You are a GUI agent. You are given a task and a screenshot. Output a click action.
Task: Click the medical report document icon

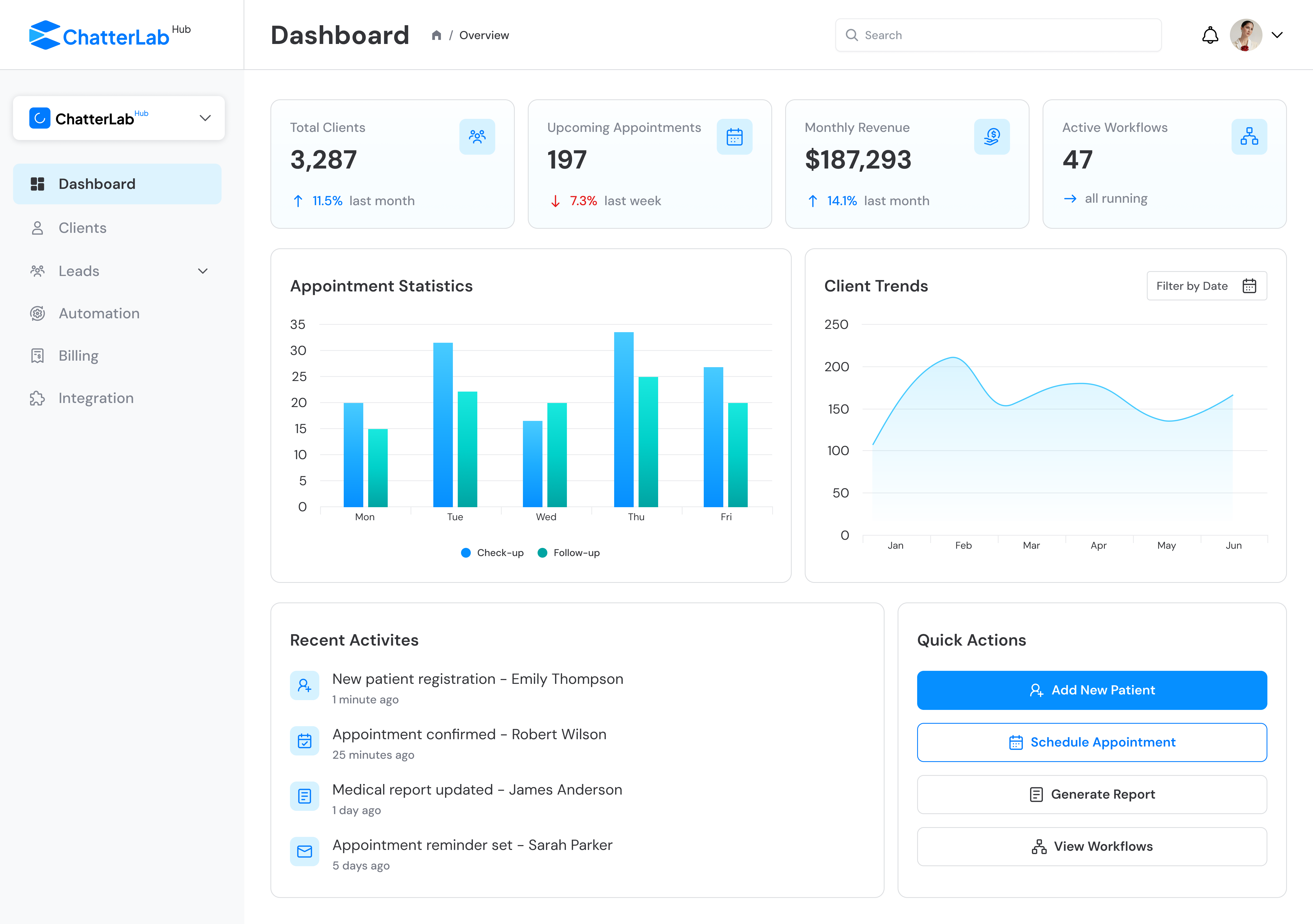(304, 796)
